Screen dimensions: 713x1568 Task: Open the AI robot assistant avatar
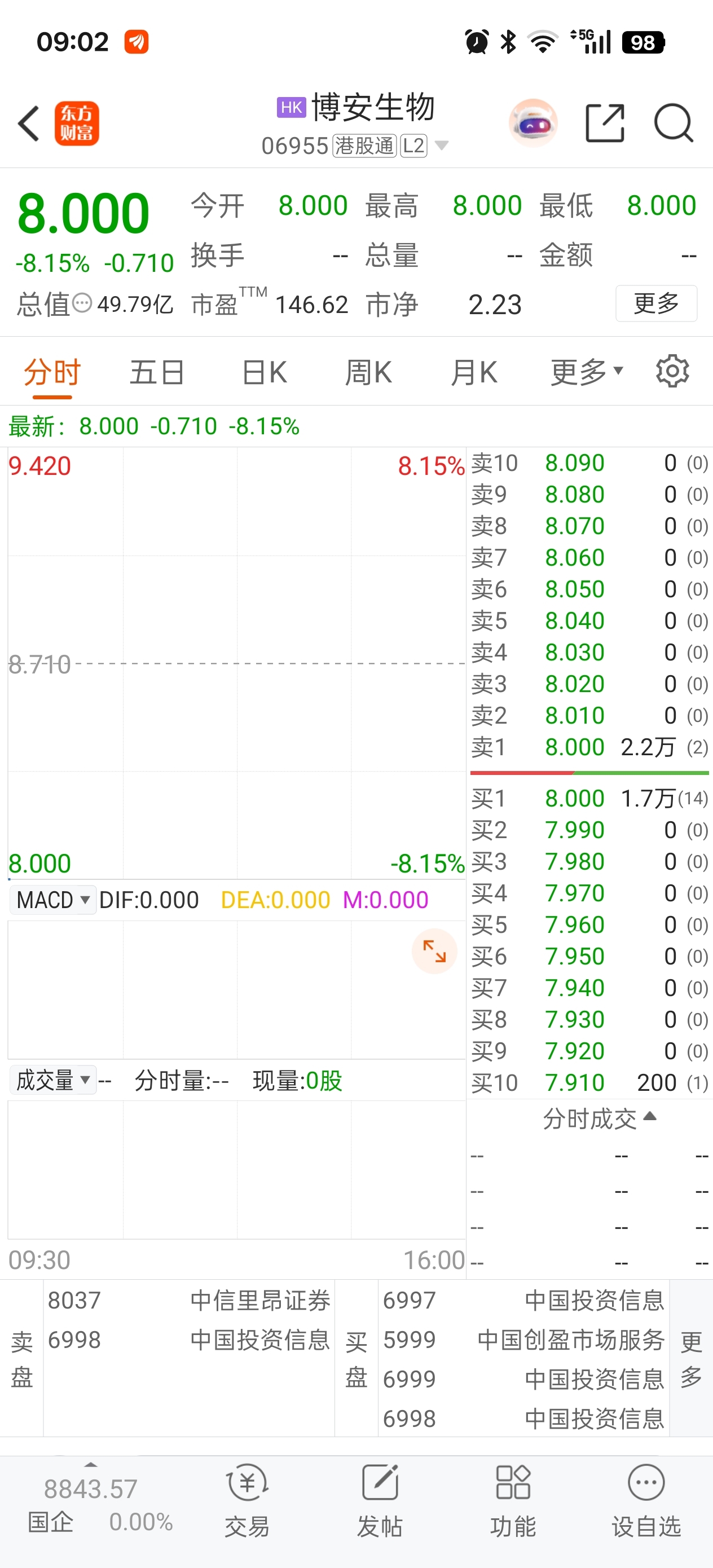click(x=532, y=123)
